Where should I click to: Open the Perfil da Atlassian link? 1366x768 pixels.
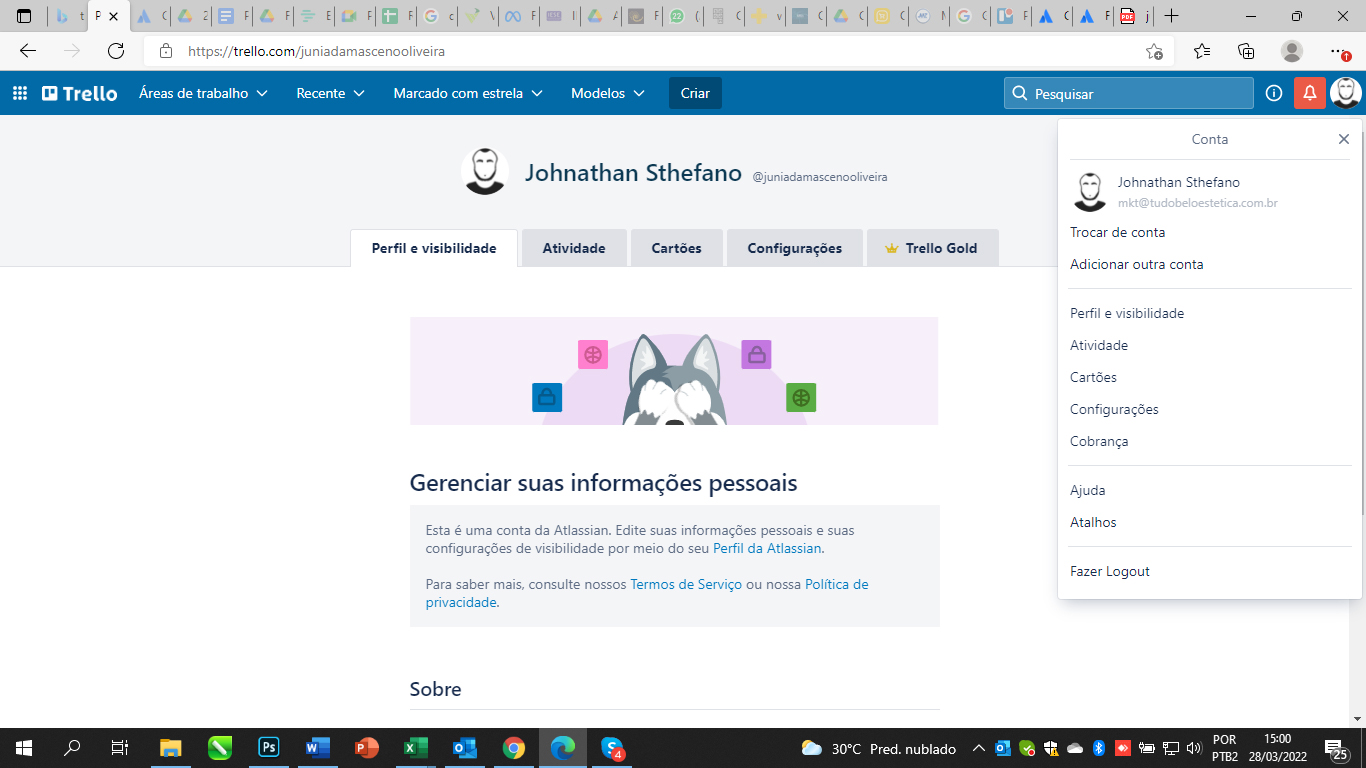[x=767, y=548]
